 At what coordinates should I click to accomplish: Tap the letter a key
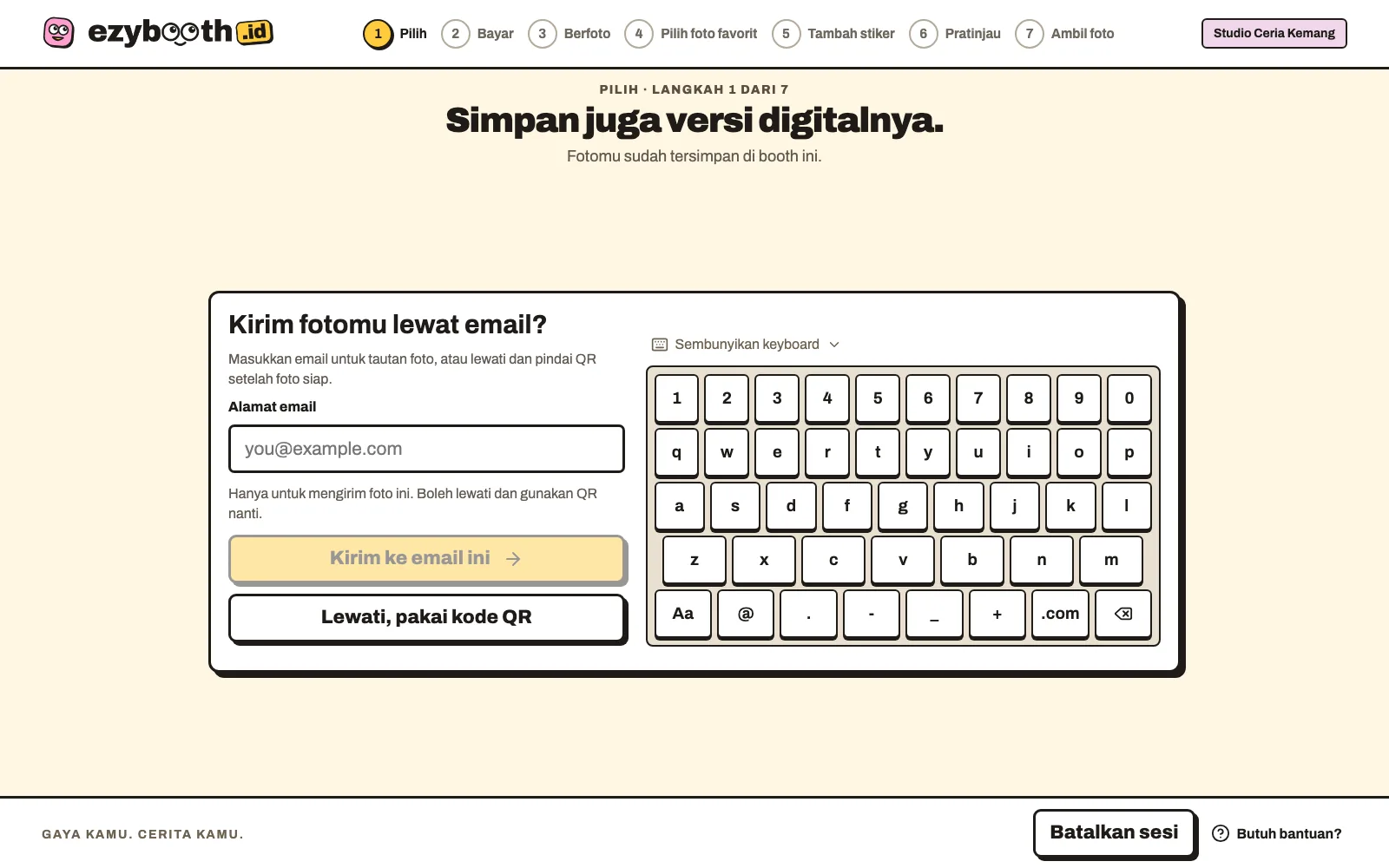(680, 506)
